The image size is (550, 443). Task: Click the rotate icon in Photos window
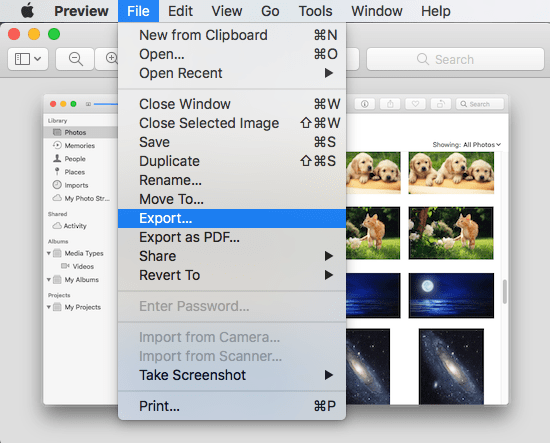click(x=441, y=104)
